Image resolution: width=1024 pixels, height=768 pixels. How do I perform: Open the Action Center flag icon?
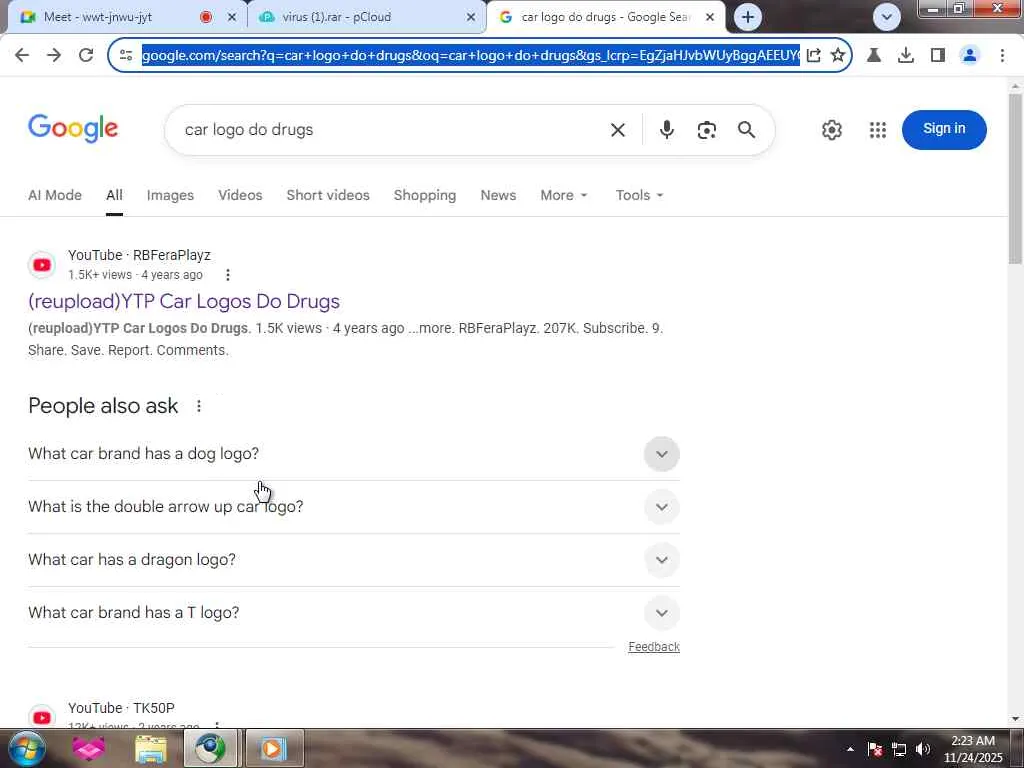(875, 749)
